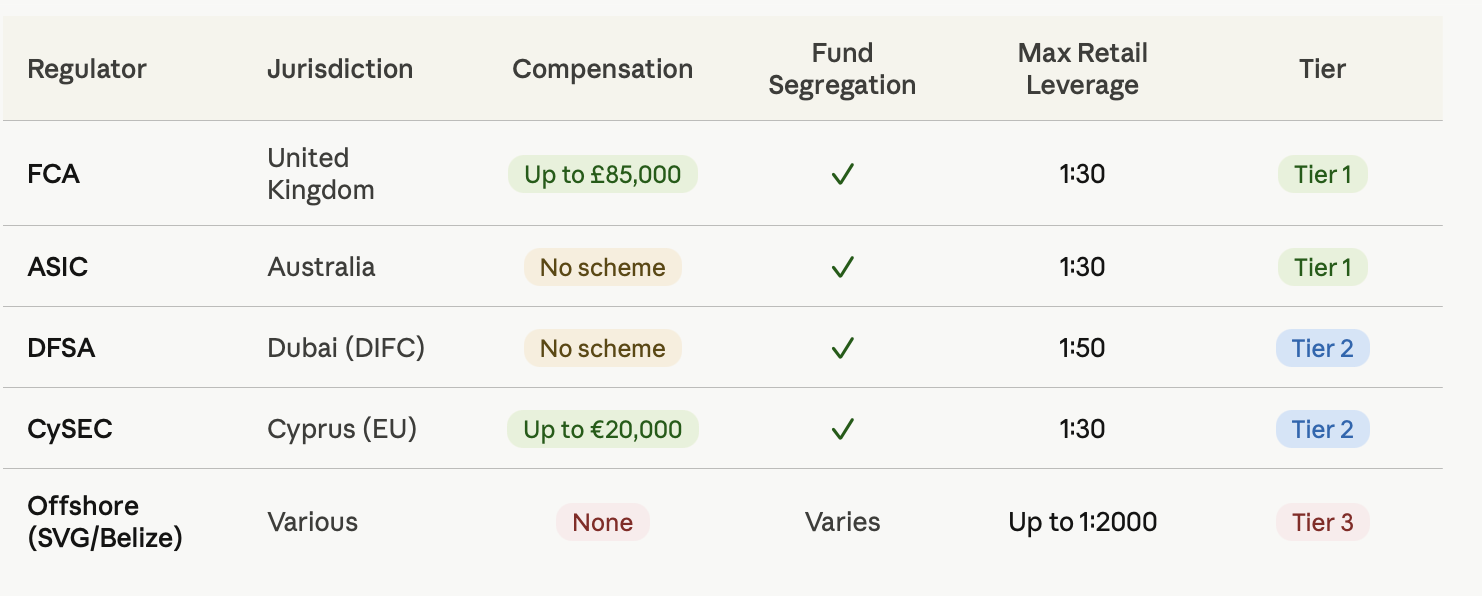Click the 'Up to £85,000' compensation pill
The width and height of the screenshot is (1482, 596).
click(x=603, y=175)
